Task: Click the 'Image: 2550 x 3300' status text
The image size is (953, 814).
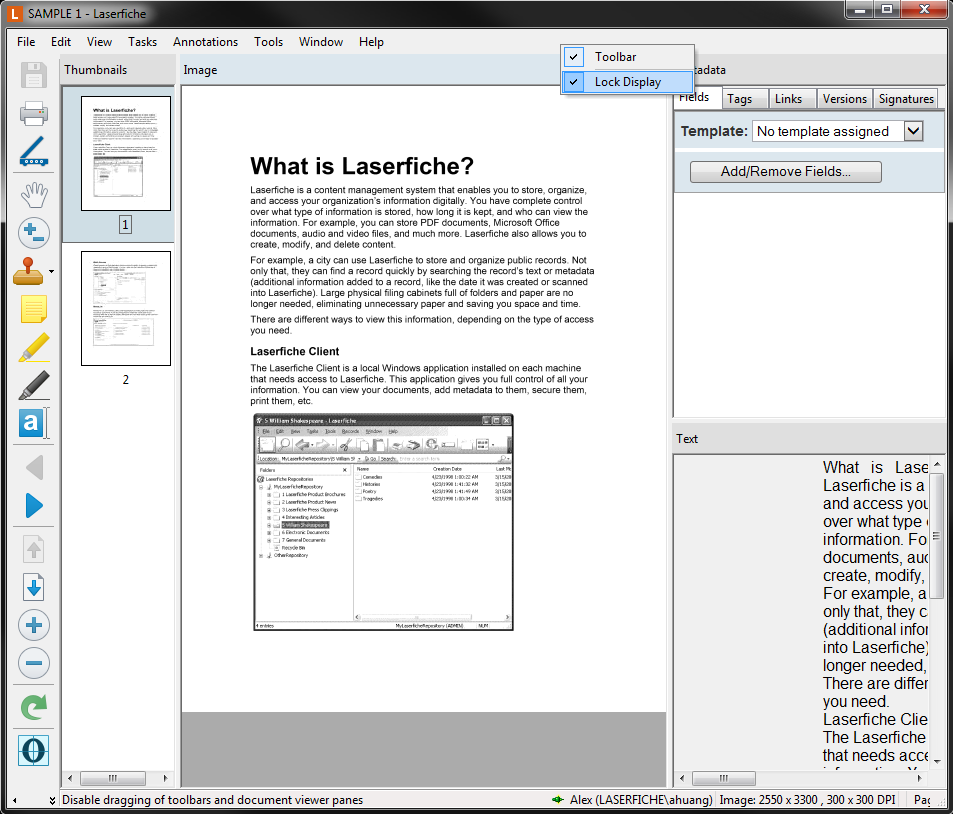Action: point(768,800)
